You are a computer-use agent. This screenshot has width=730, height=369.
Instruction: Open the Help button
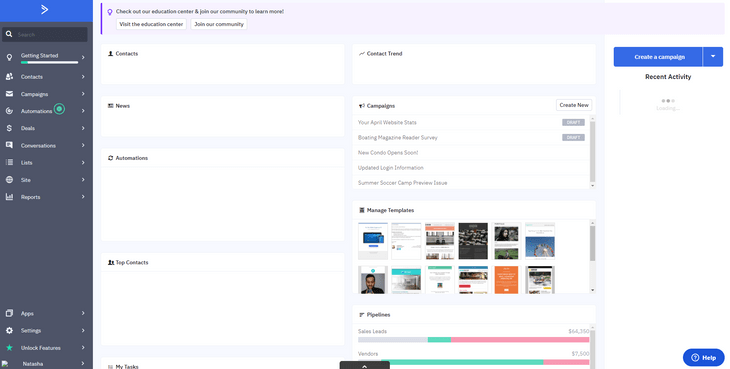point(703,357)
